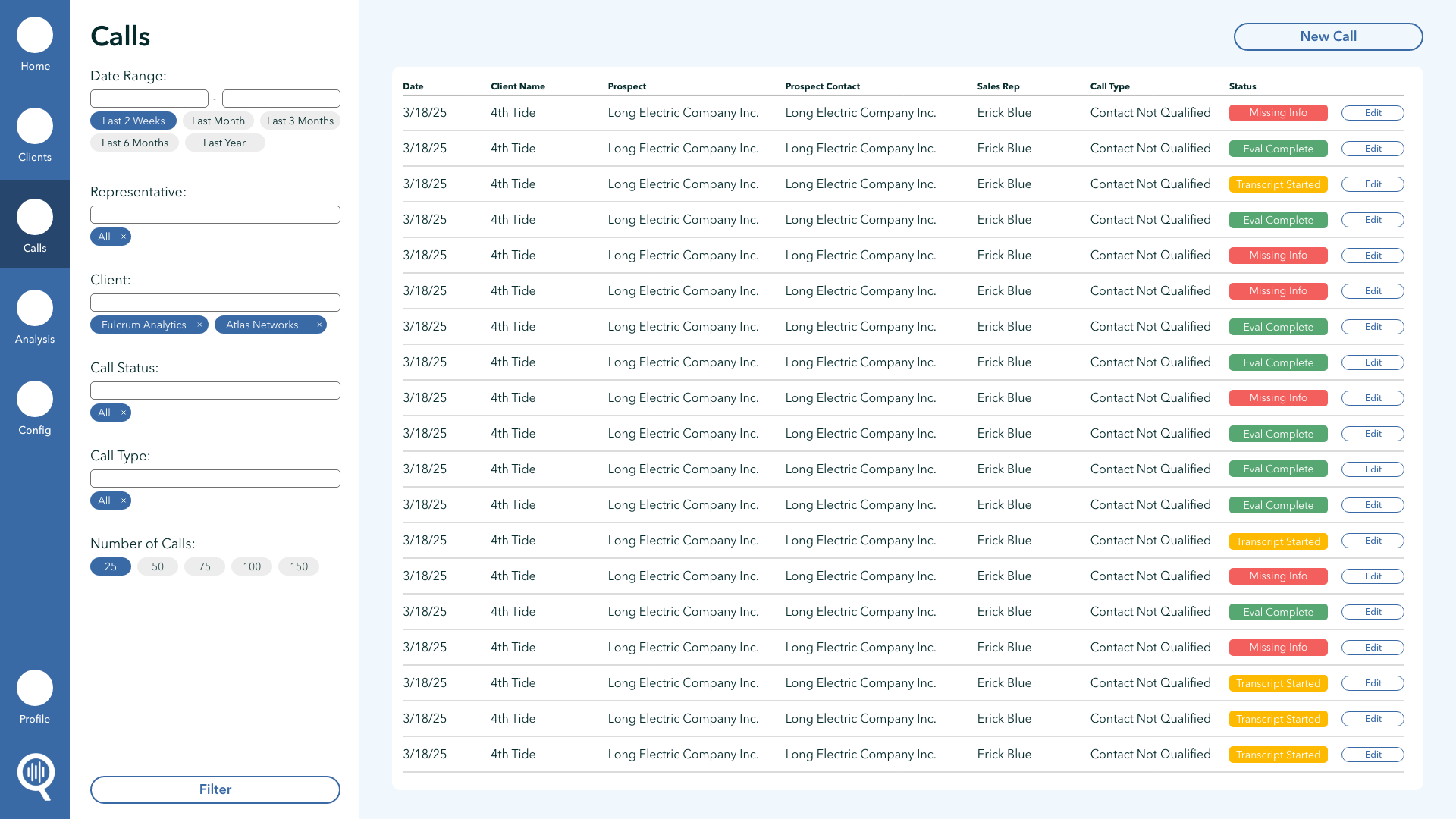Open the Representative selection field
This screenshot has width=1456, height=819.
(x=215, y=215)
